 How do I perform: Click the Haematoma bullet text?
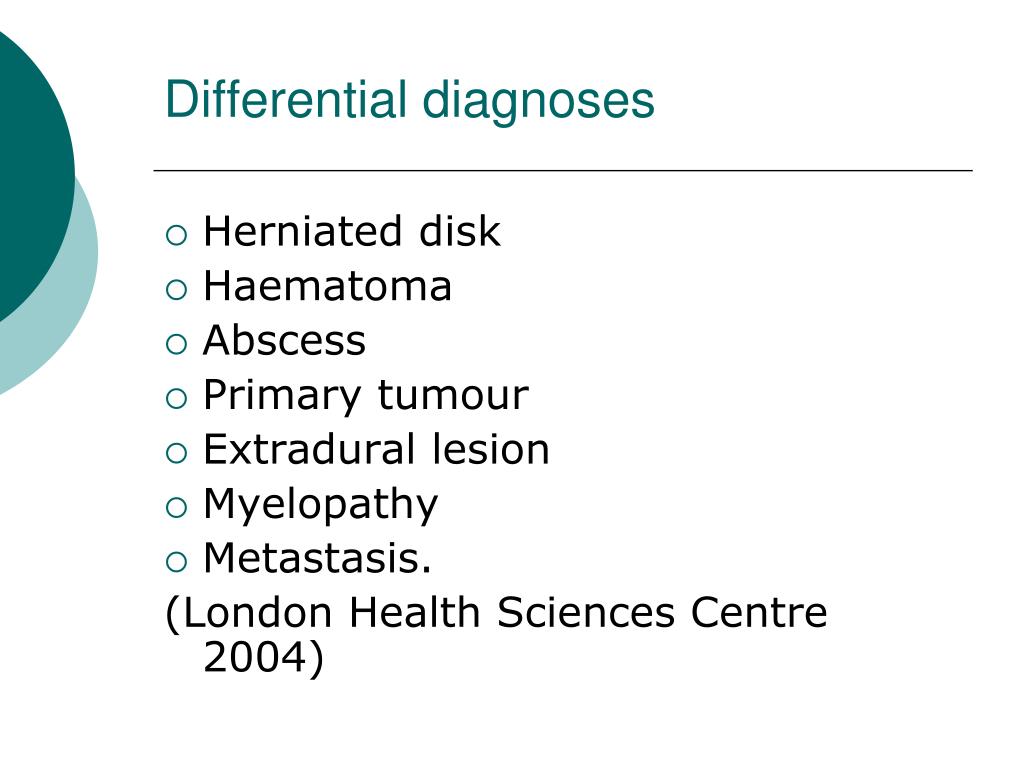coord(327,286)
